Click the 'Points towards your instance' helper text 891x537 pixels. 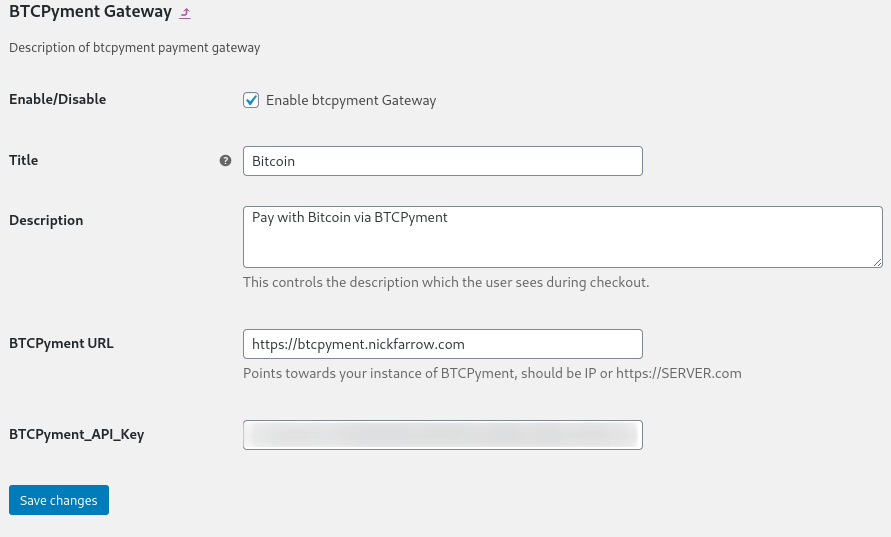point(492,373)
